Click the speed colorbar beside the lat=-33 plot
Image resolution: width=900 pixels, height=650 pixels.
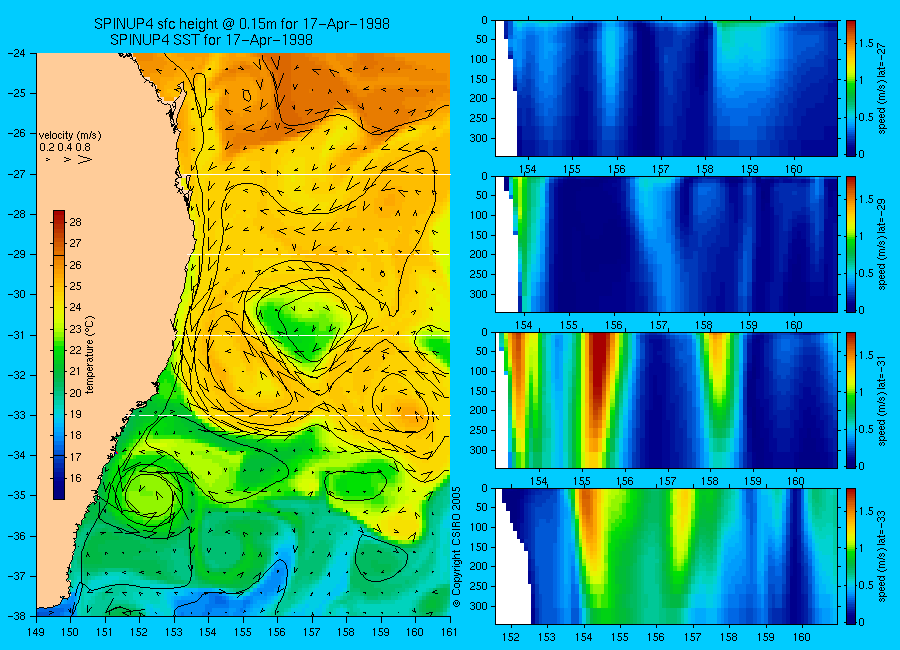[851, 556]
